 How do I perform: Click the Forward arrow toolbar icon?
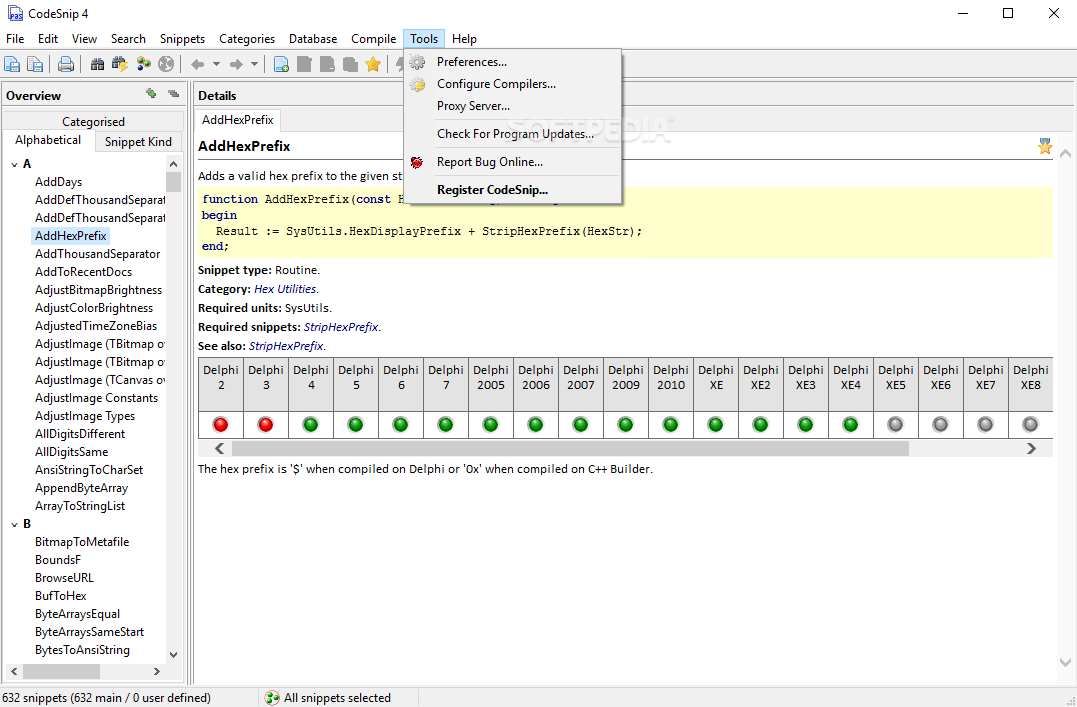click(236, 65)
